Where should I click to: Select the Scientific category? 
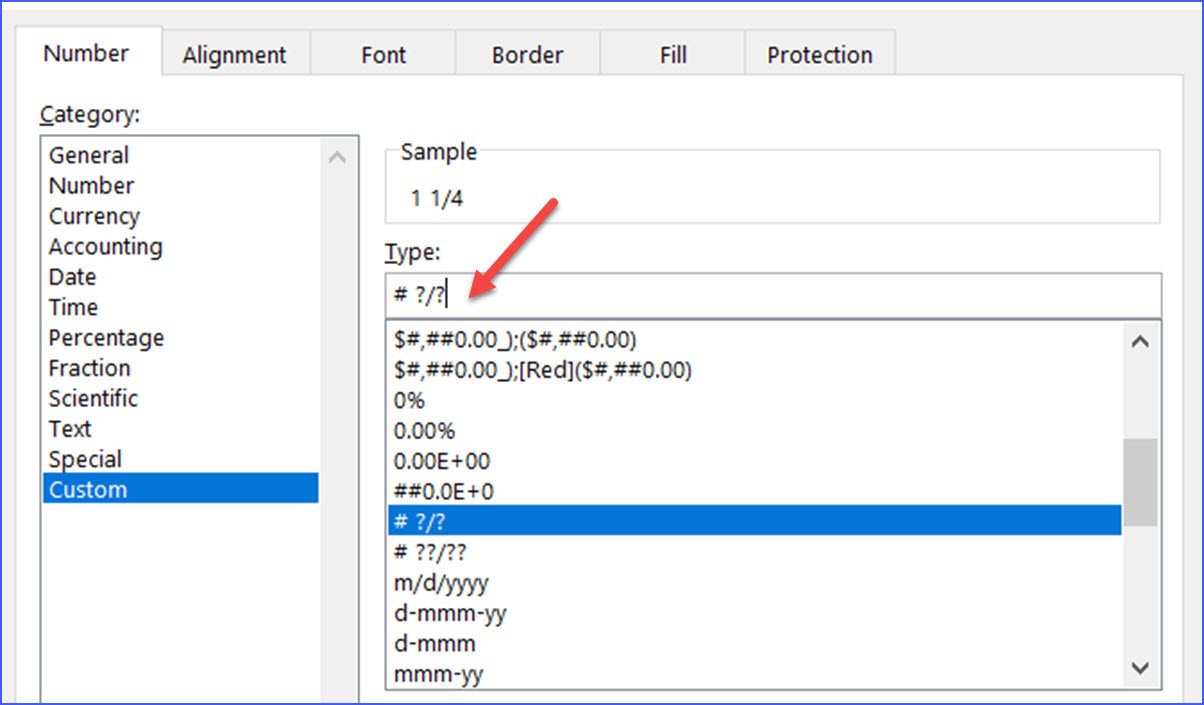93,398
